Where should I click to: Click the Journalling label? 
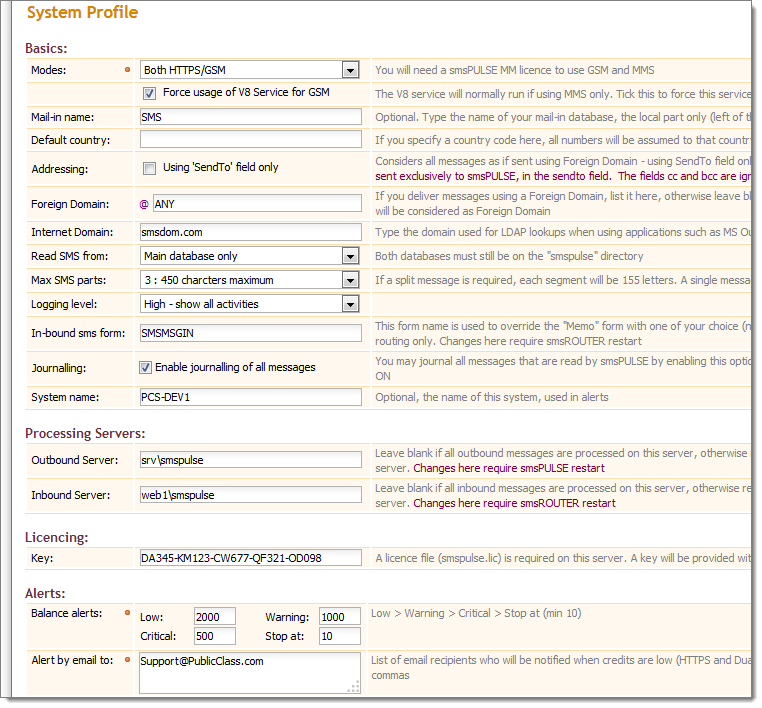pyautogui.click(x=59, y=368)
